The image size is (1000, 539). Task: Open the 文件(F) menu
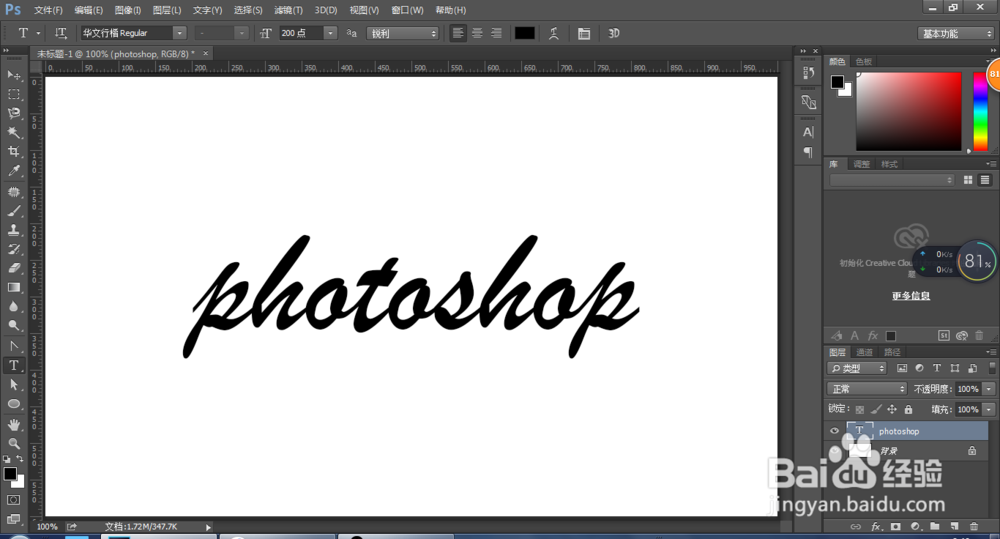pyautogui.click(x=48, y=10)
